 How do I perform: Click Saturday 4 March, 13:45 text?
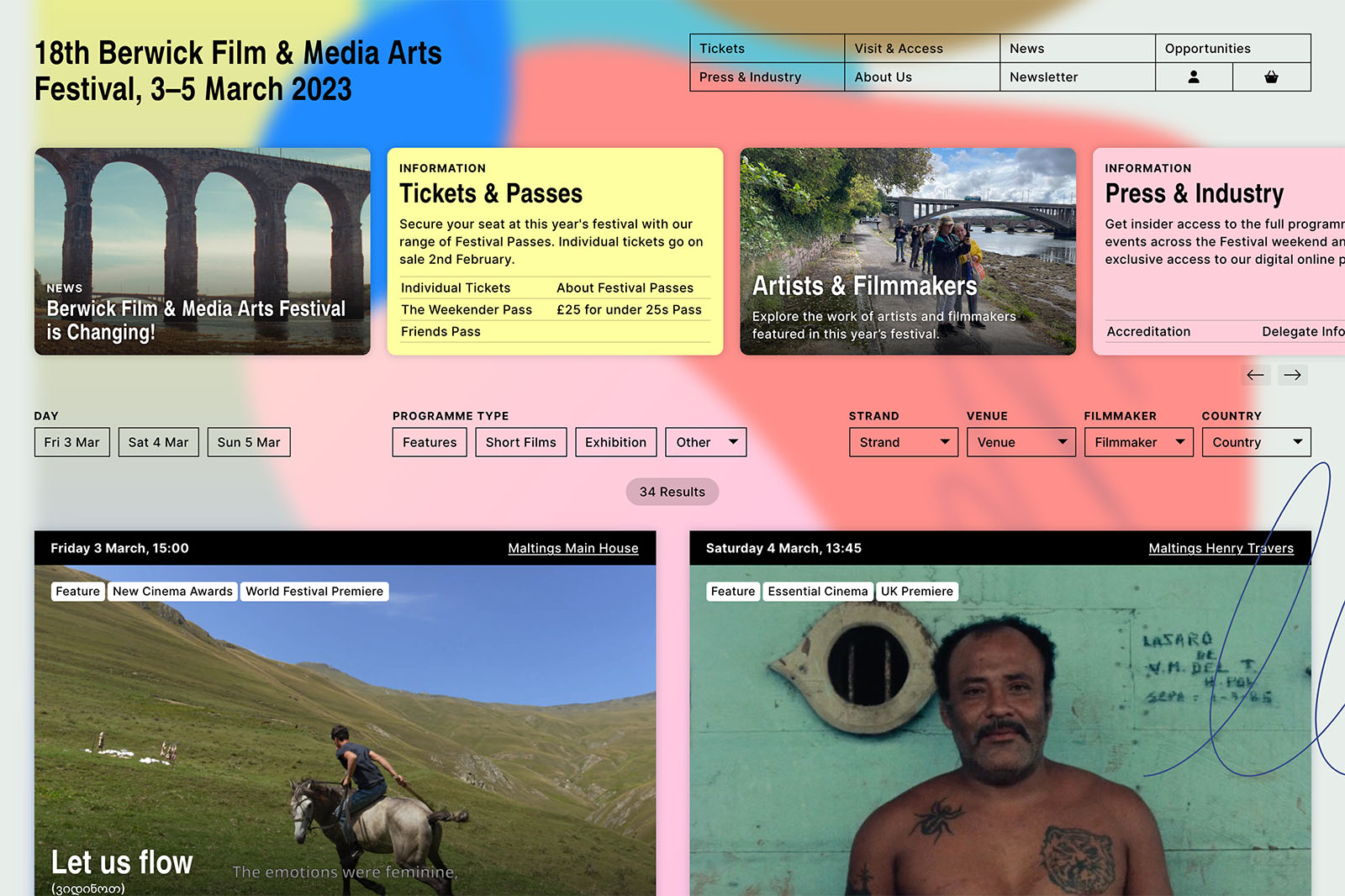pos(783,548)
